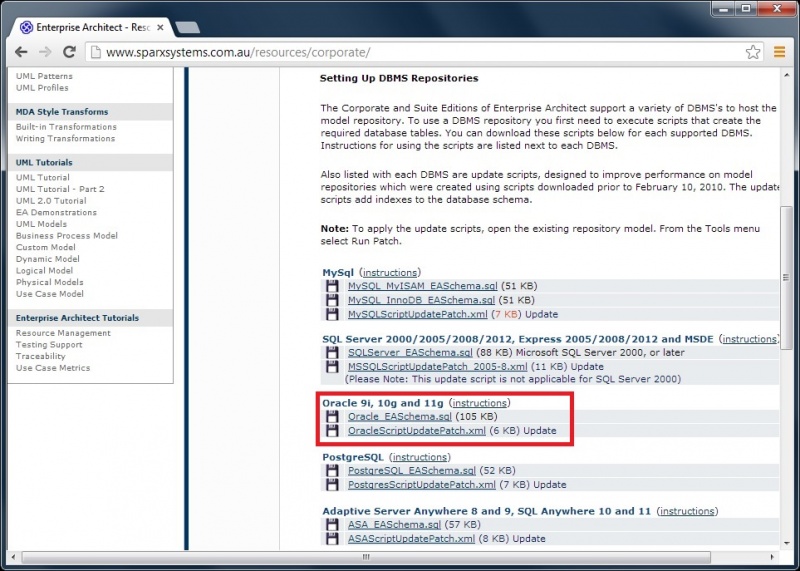This screenshot has width=800, height=571.
Task: Open UML Models sidebar link
Action: tap(41, 224)
